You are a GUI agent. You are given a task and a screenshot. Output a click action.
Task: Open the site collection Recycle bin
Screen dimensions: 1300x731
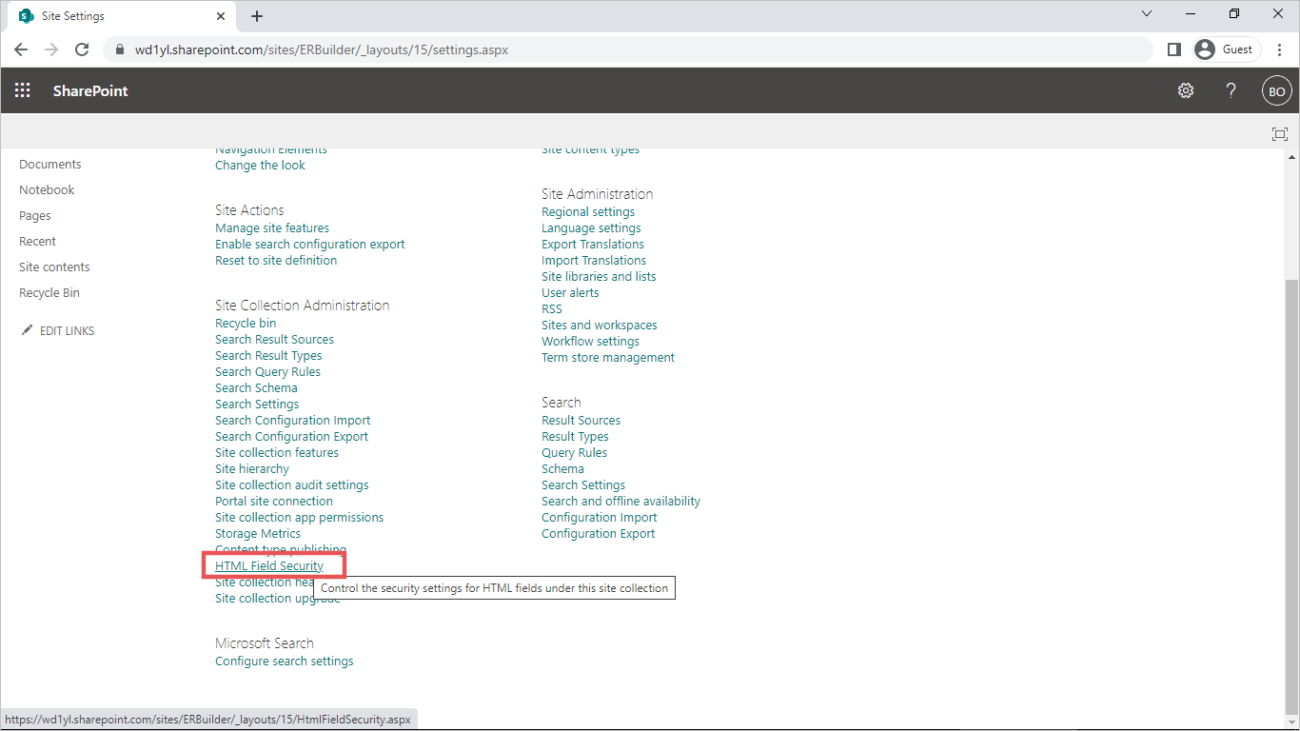(245, 322)
